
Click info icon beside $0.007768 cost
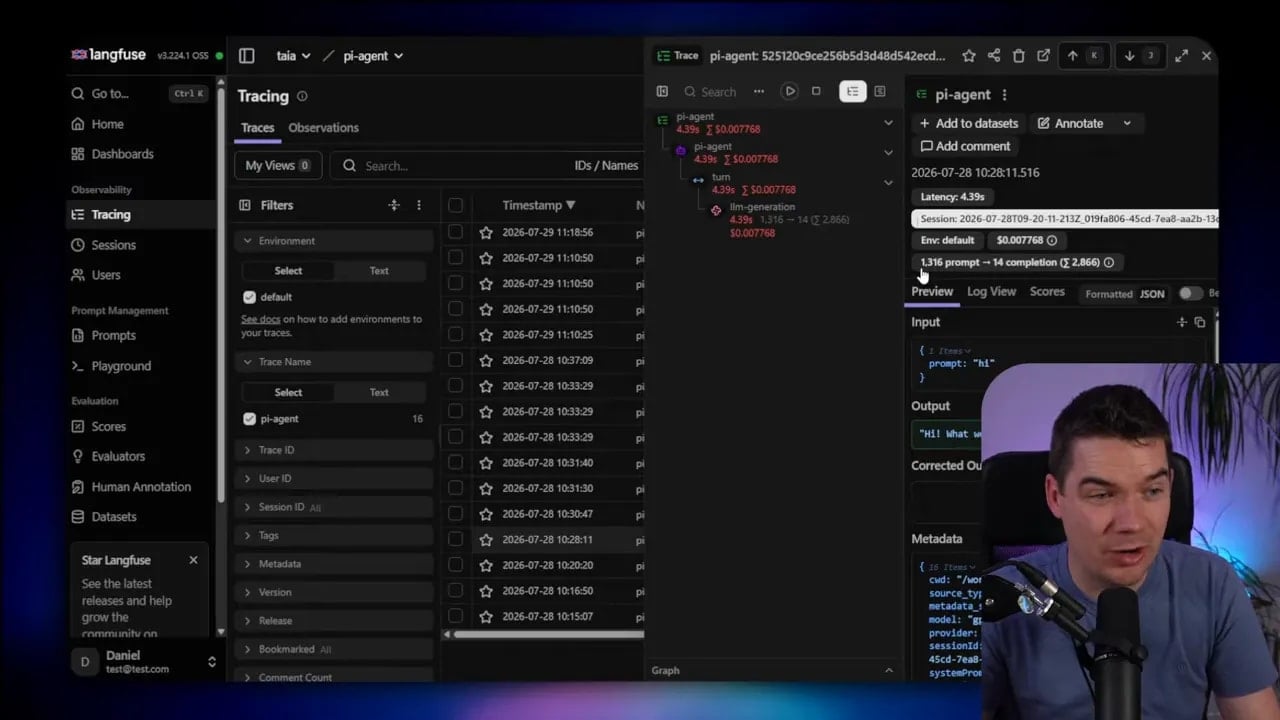tap(1052, 240)
